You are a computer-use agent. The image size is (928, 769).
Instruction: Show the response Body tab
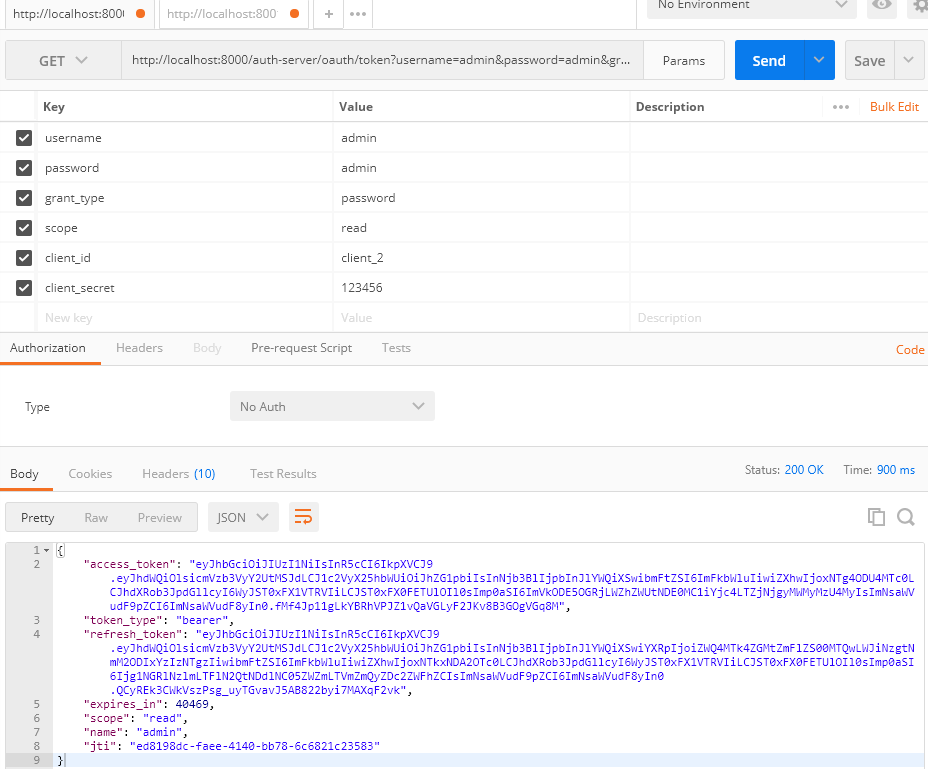click(24, 474)
